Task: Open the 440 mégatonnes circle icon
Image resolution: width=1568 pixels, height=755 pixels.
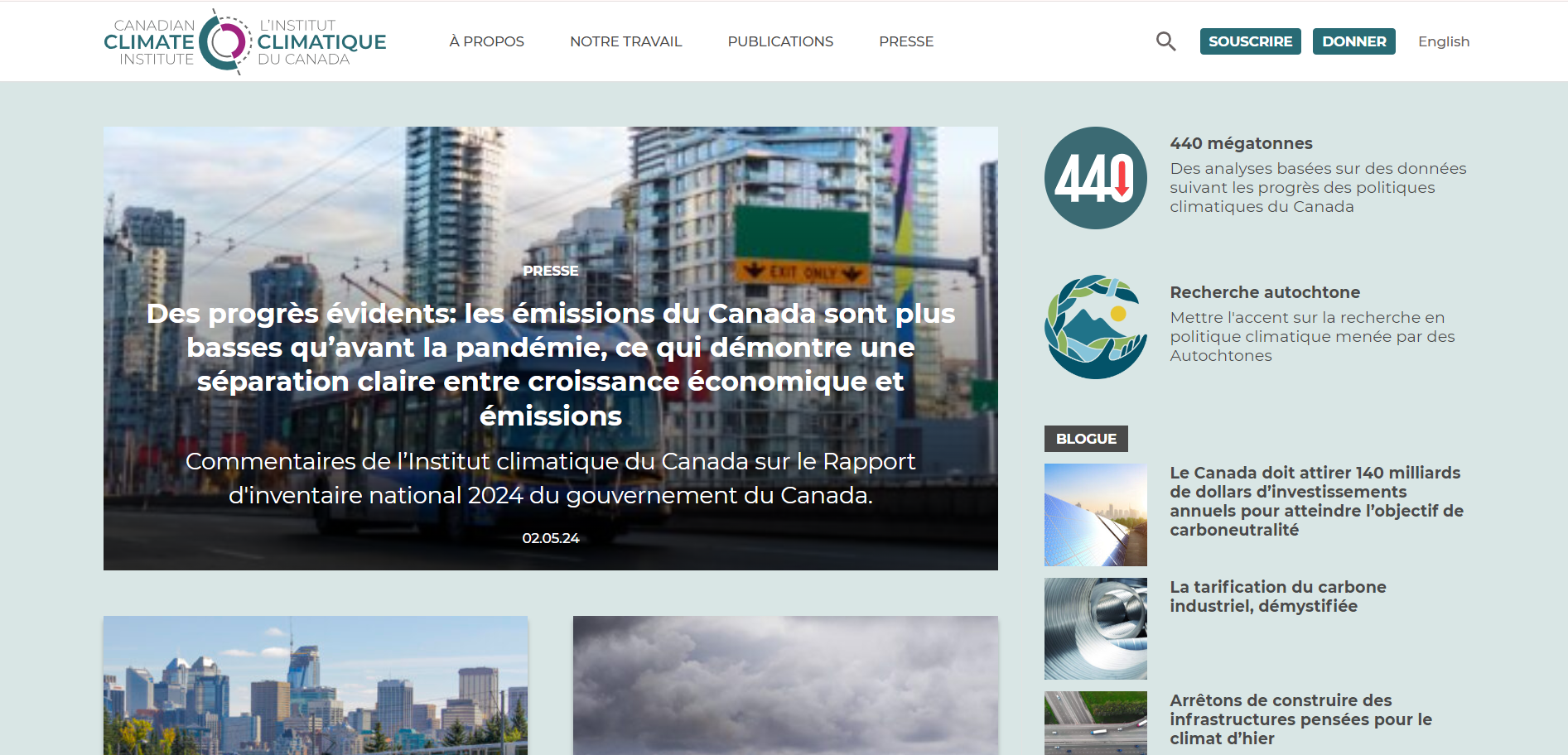Action: coord(1095,178)
